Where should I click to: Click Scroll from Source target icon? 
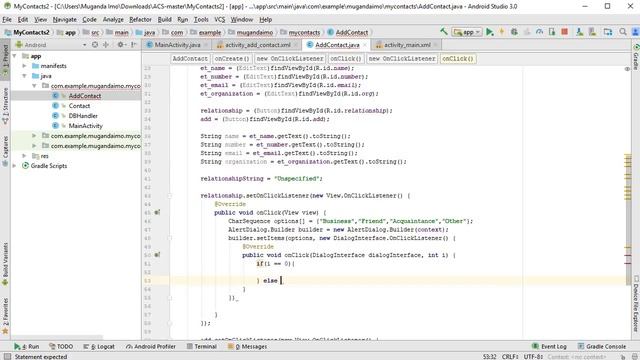(95, 45)
